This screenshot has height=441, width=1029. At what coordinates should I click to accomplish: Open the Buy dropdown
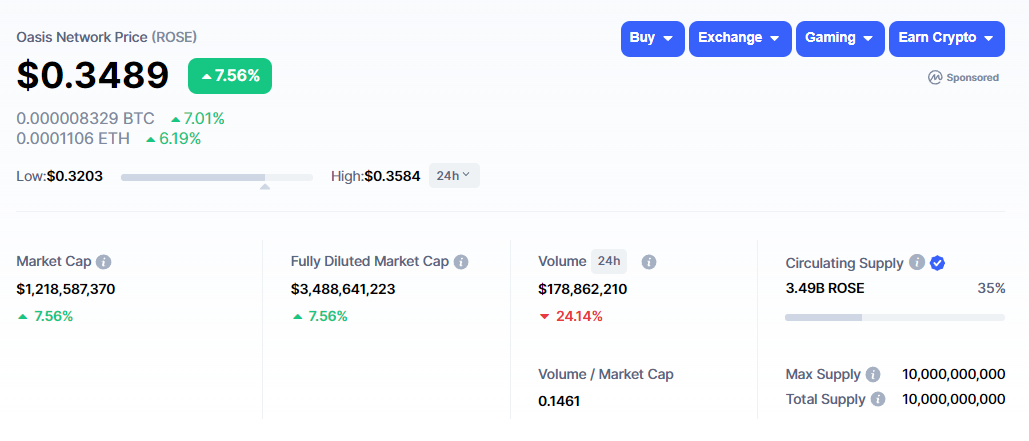point(652,38)
